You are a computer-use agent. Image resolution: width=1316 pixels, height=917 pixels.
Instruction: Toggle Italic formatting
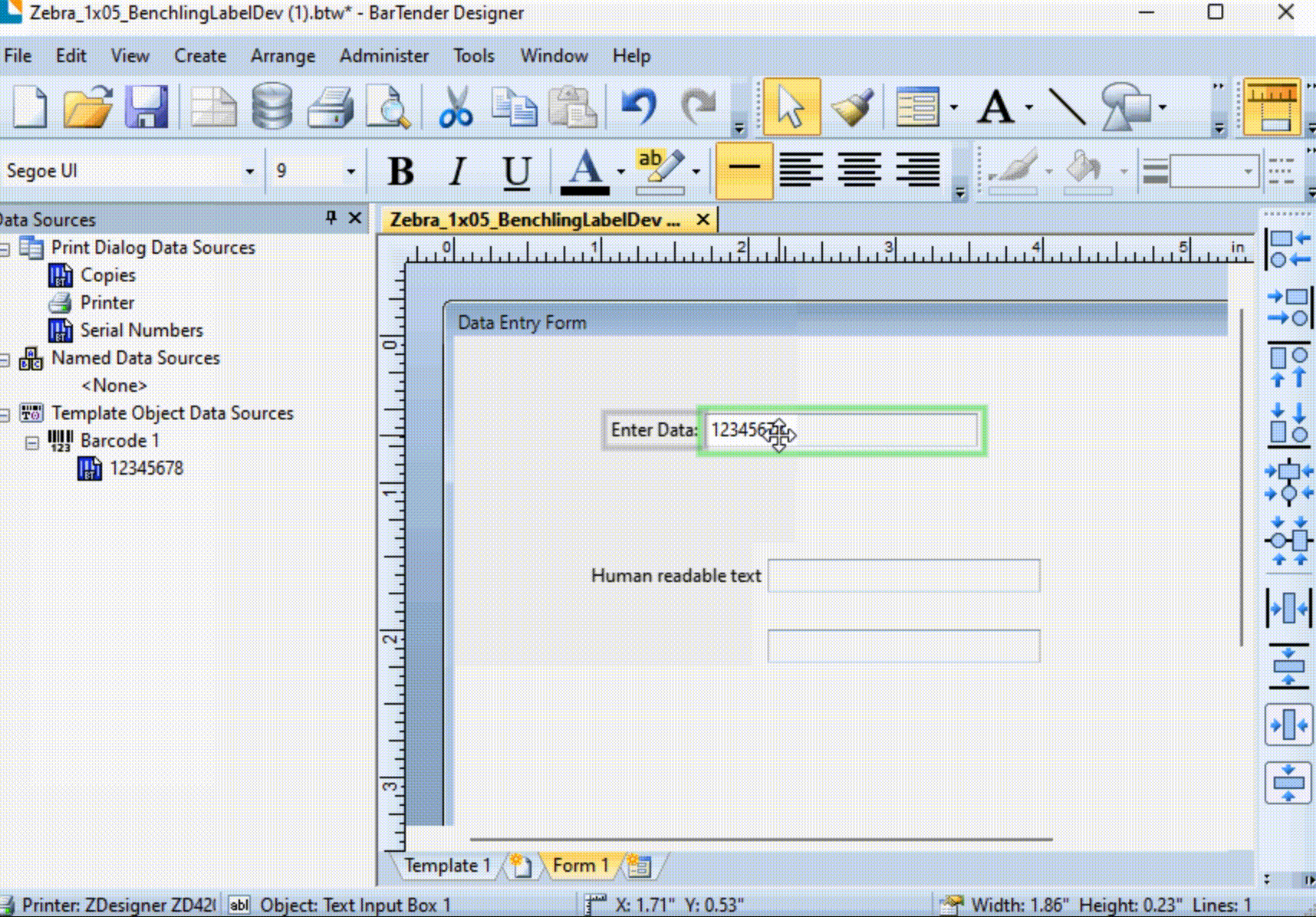tap(458, 171)
